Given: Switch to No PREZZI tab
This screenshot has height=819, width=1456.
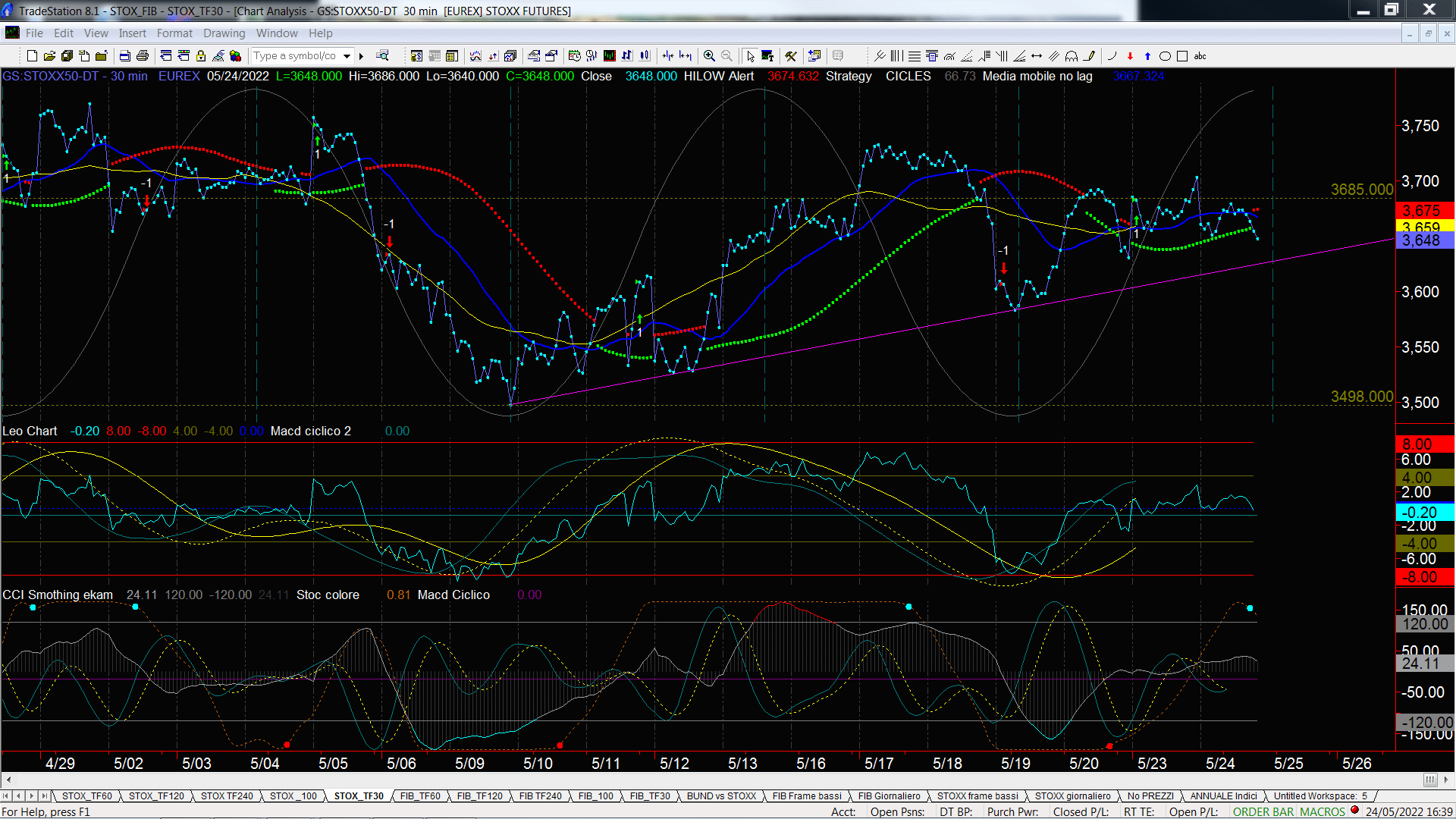Looking at the screenshot, I should 1150,796.
